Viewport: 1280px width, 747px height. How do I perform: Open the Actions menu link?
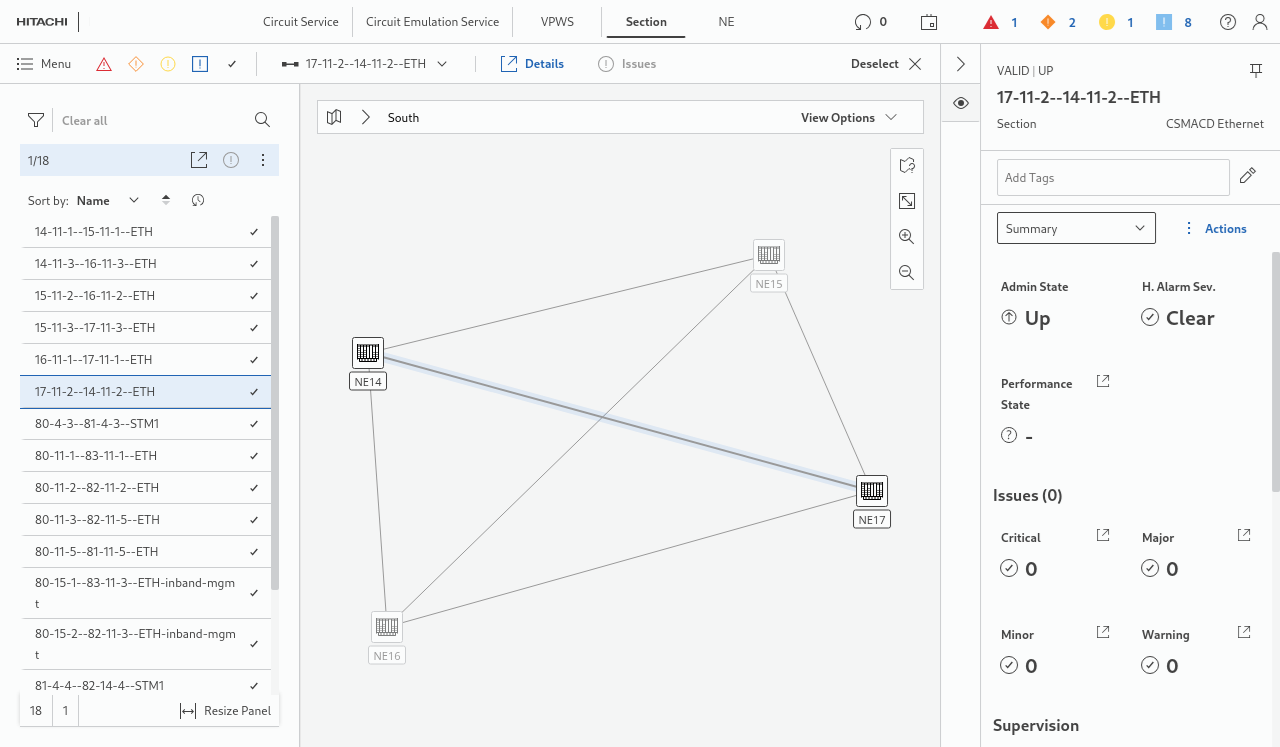pyautogui.click(x=1216, y=228)
